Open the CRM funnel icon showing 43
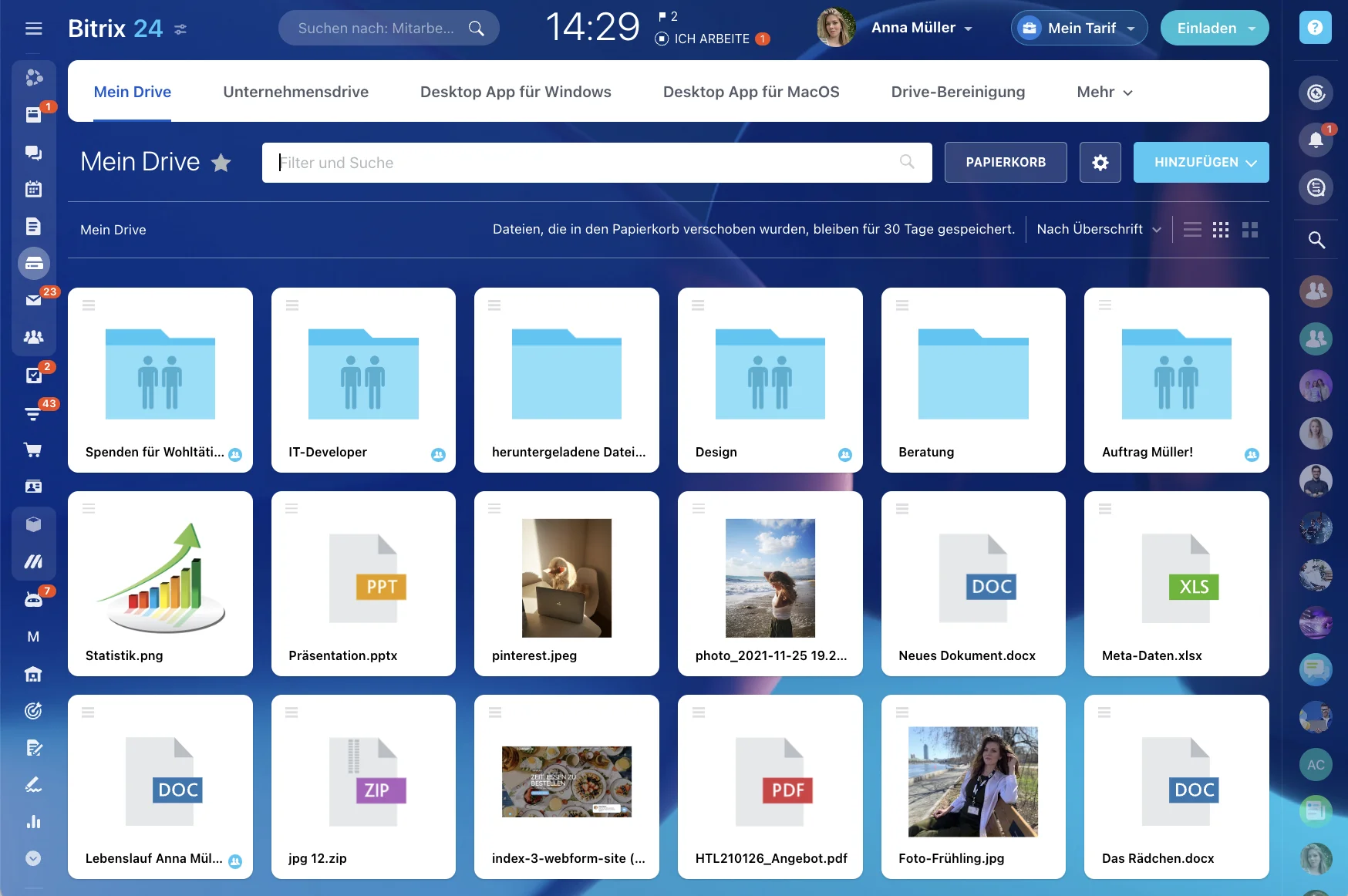 pyautogui.click(x=34, y=413)
